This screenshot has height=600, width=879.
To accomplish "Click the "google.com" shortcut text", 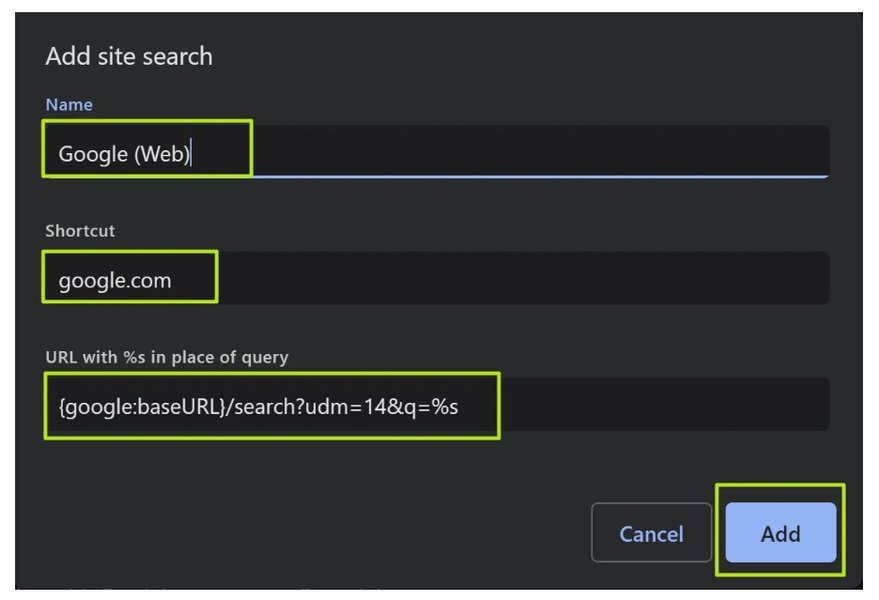I will (115, 280).
